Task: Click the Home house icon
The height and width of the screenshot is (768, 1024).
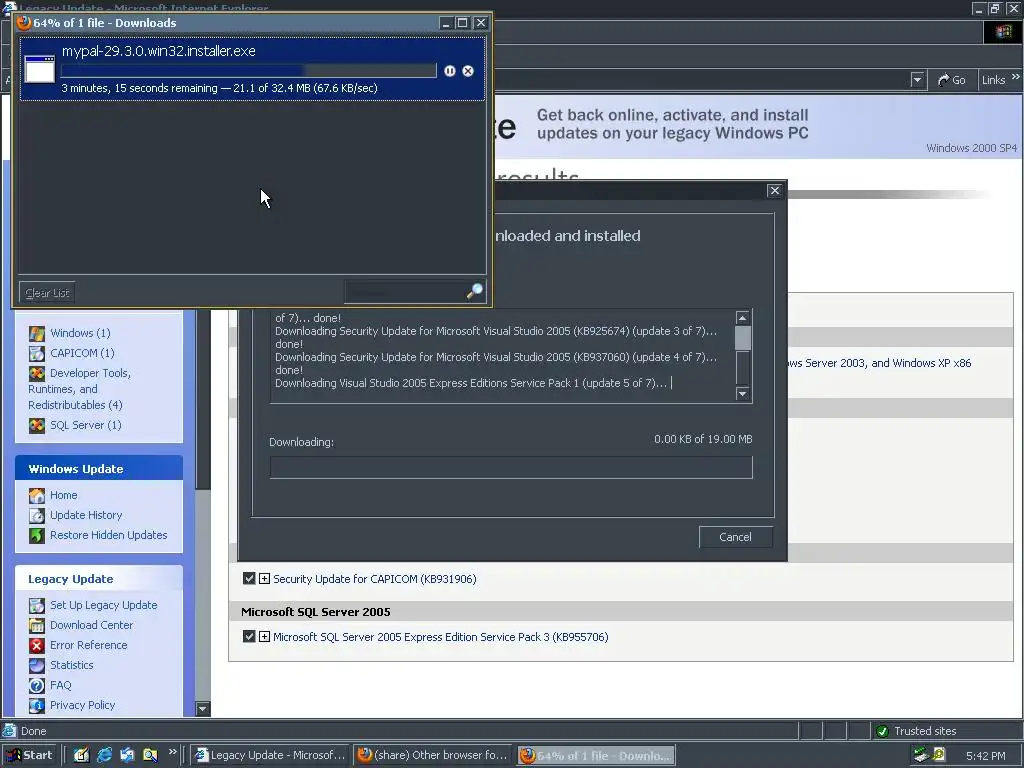Action: click(37, 495)
